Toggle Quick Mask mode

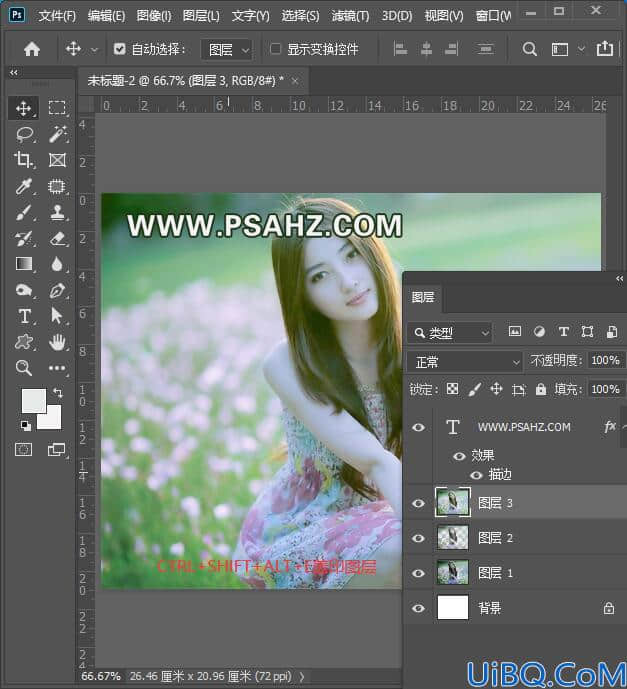click(x=23, y=450)
